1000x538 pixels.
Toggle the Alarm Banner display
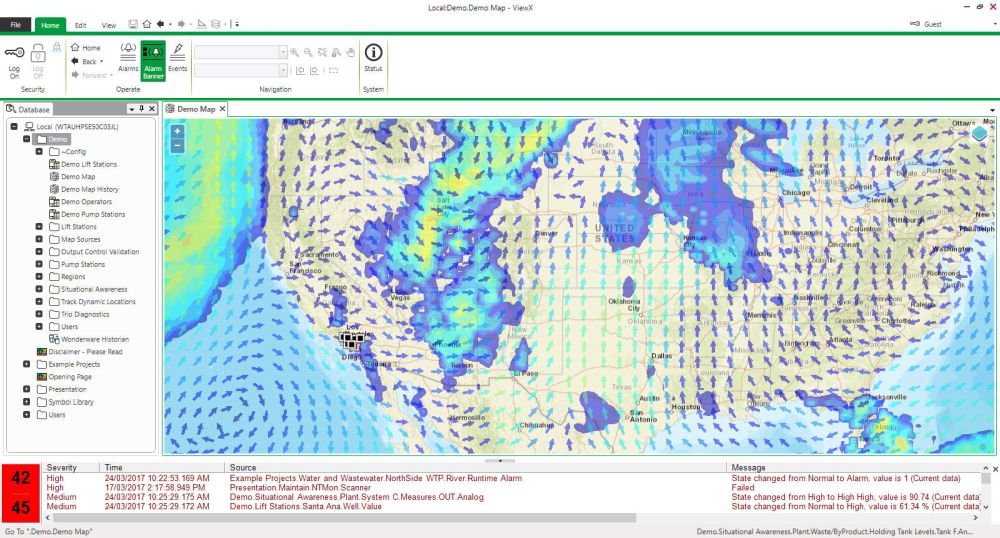(x=153, y=59)
